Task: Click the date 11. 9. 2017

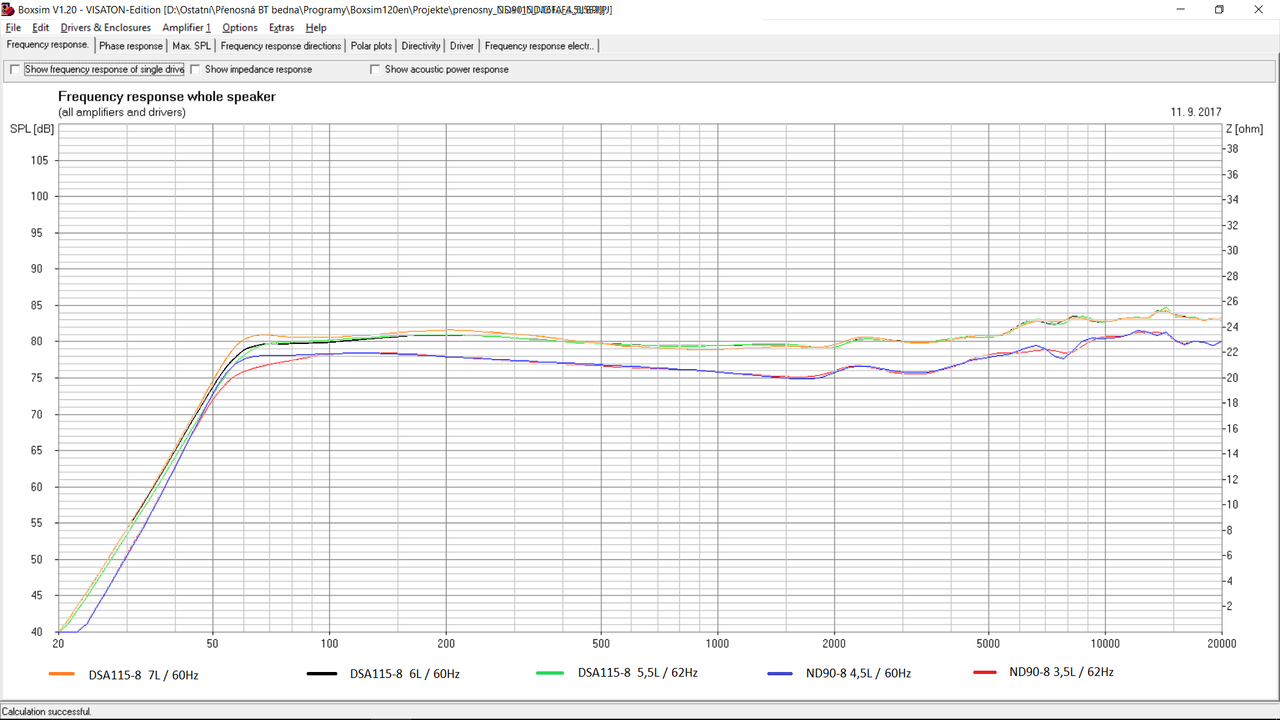Action: pos(1195,112)
